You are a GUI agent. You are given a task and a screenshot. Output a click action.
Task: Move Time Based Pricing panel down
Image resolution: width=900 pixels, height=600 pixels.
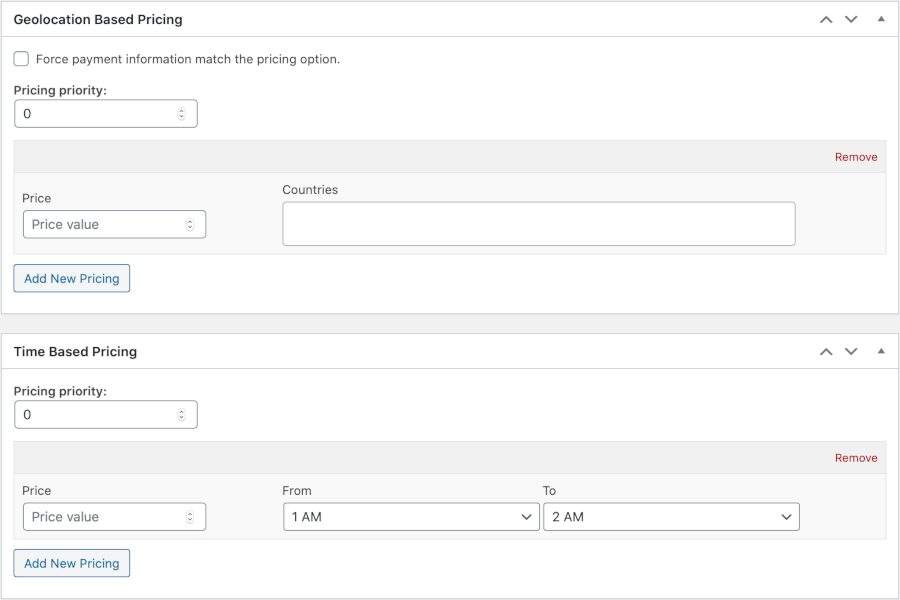point(851,351)
